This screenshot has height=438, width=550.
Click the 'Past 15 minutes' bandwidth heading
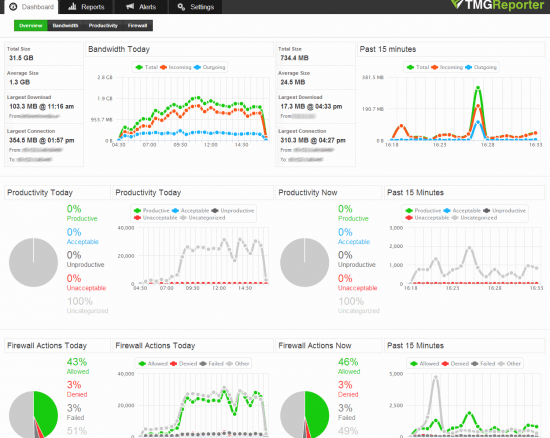tap(388, 49)
